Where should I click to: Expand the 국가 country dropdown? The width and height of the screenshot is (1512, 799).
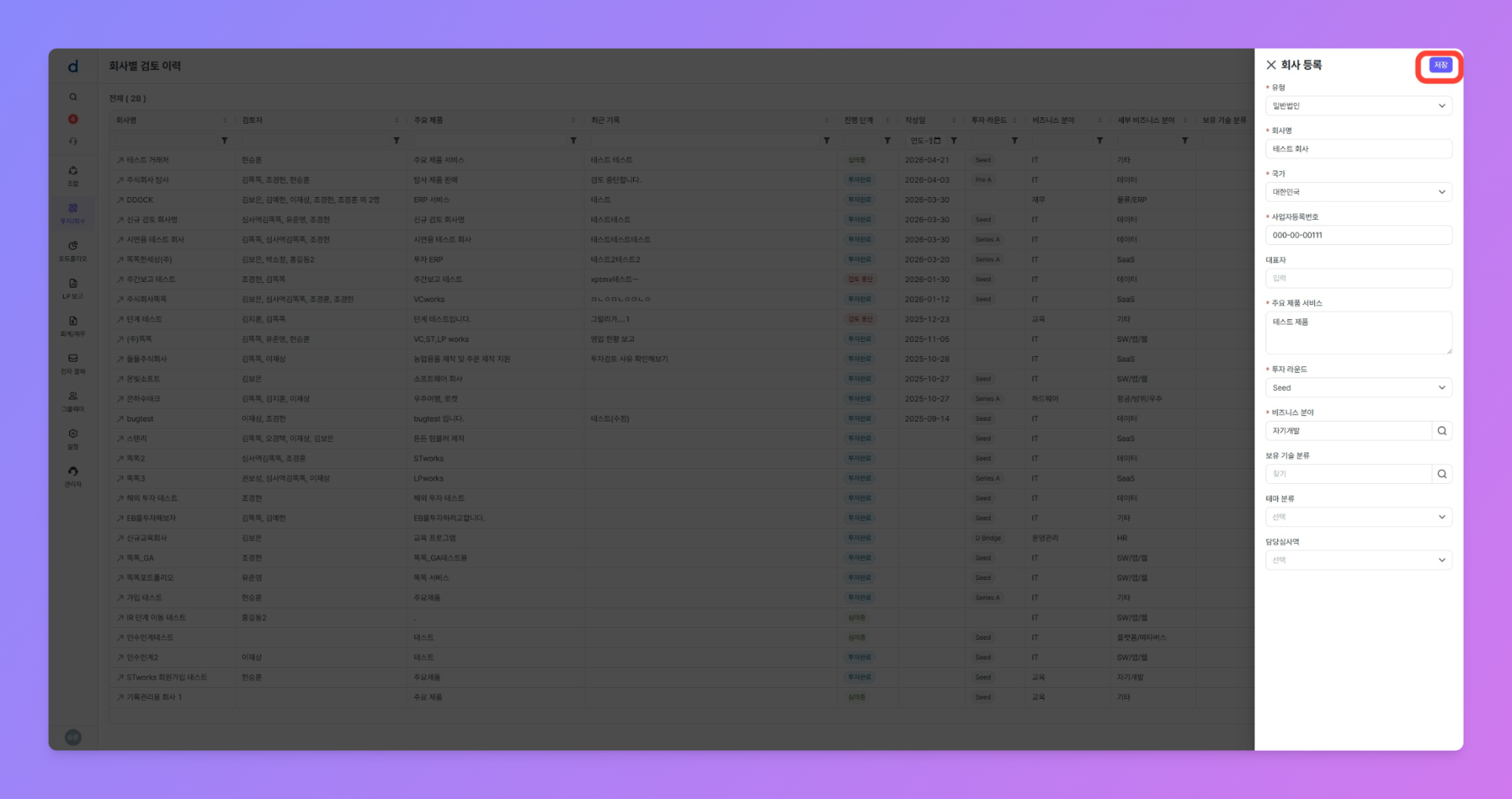coord(1358,192)
